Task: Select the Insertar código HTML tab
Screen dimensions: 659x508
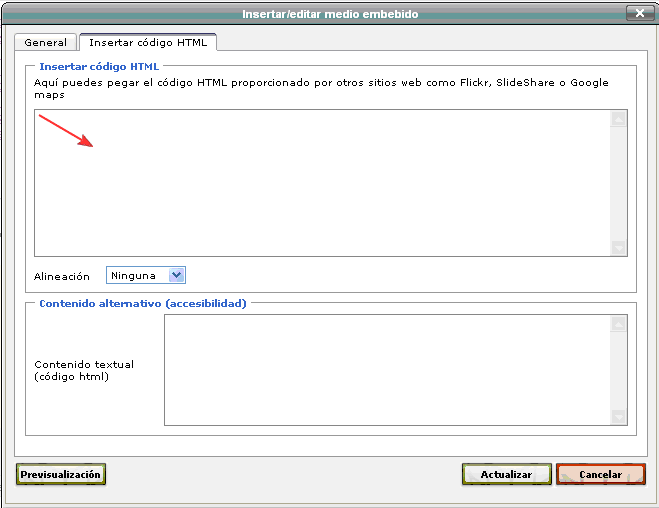Action: tap(148, 43)
